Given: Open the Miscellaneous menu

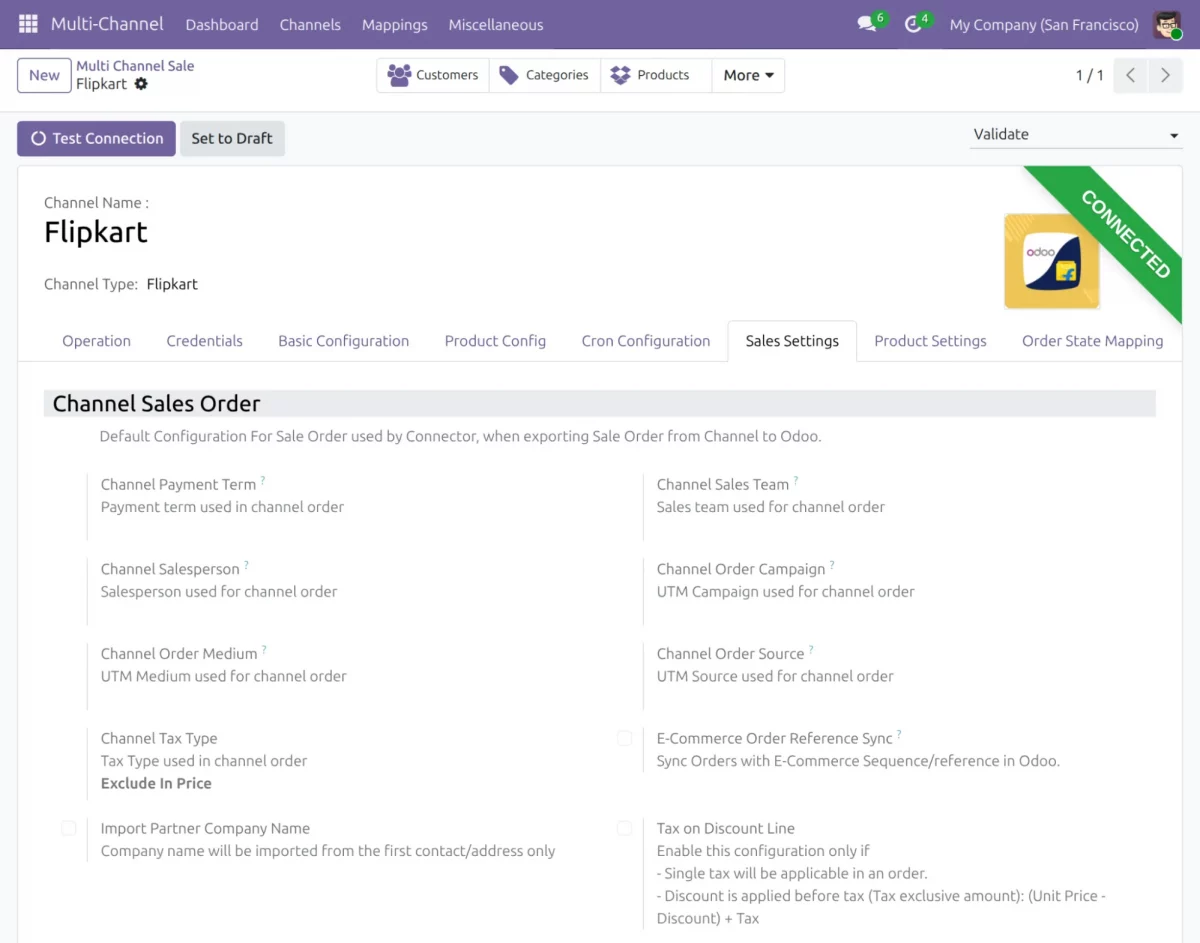Looking at the screenshot, I should 496,24.
